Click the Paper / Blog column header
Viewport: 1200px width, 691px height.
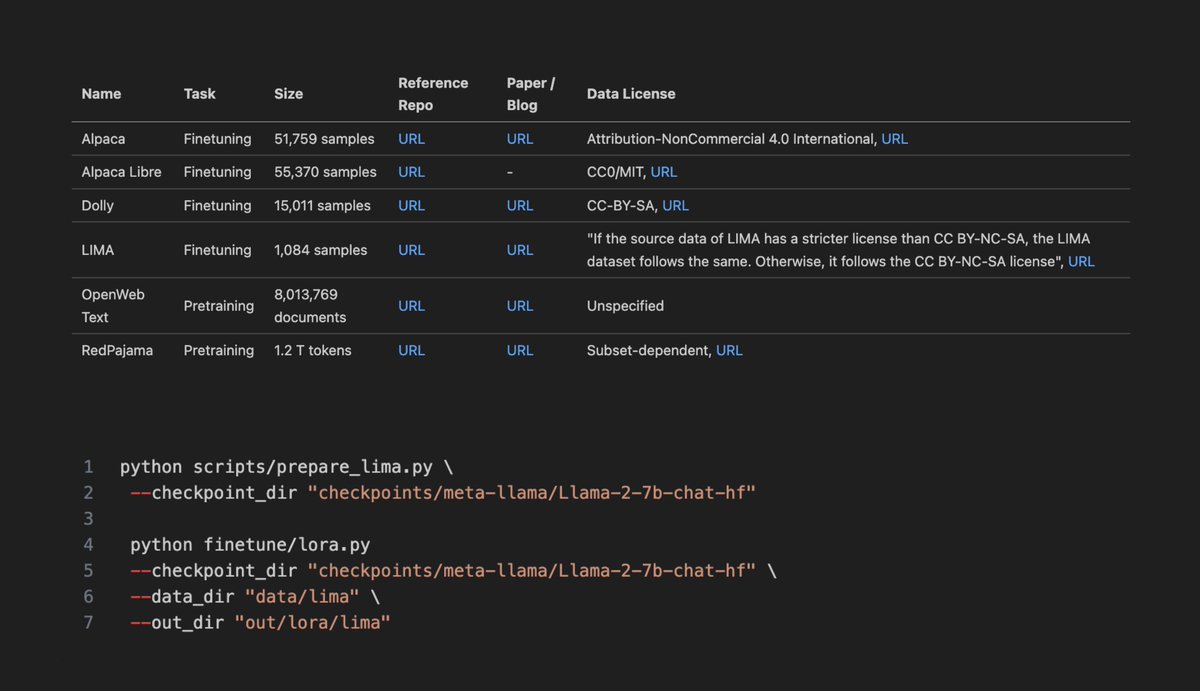(x=531, y=94)
